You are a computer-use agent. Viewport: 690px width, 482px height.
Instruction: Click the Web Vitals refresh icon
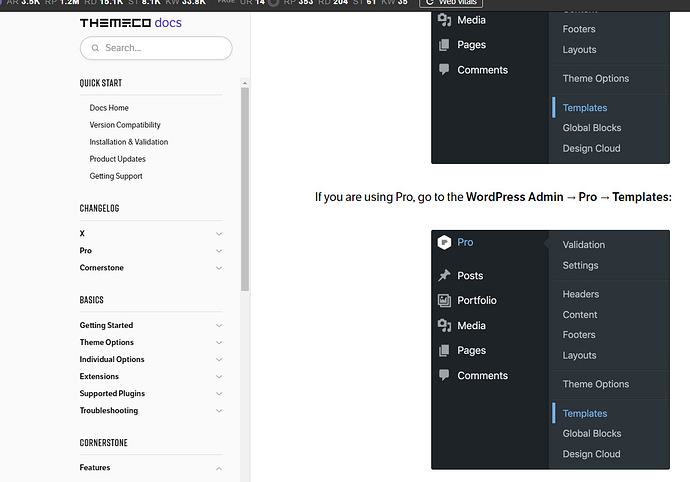[x=430, y=3]
